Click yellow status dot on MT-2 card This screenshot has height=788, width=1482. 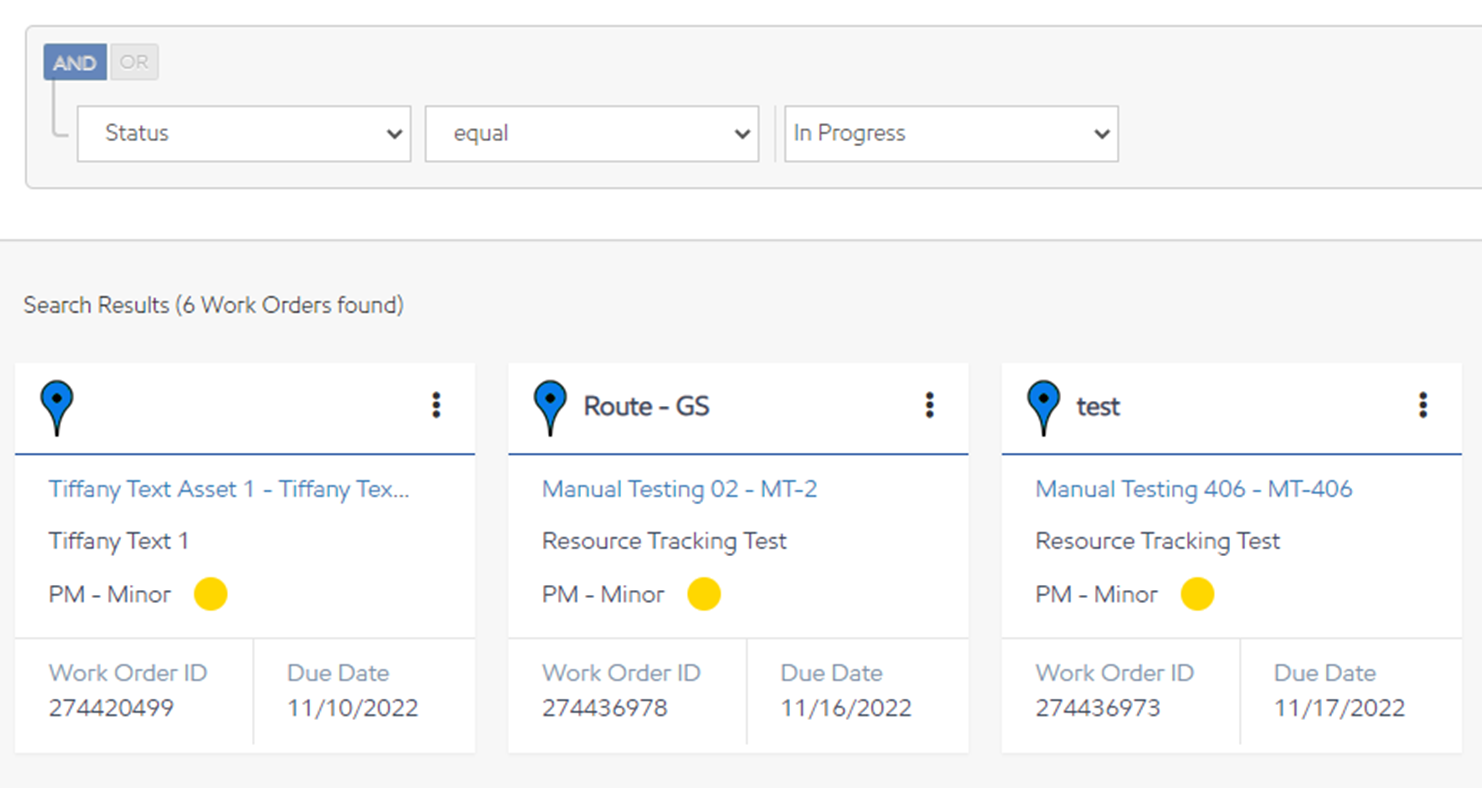(x=704, y=594)
